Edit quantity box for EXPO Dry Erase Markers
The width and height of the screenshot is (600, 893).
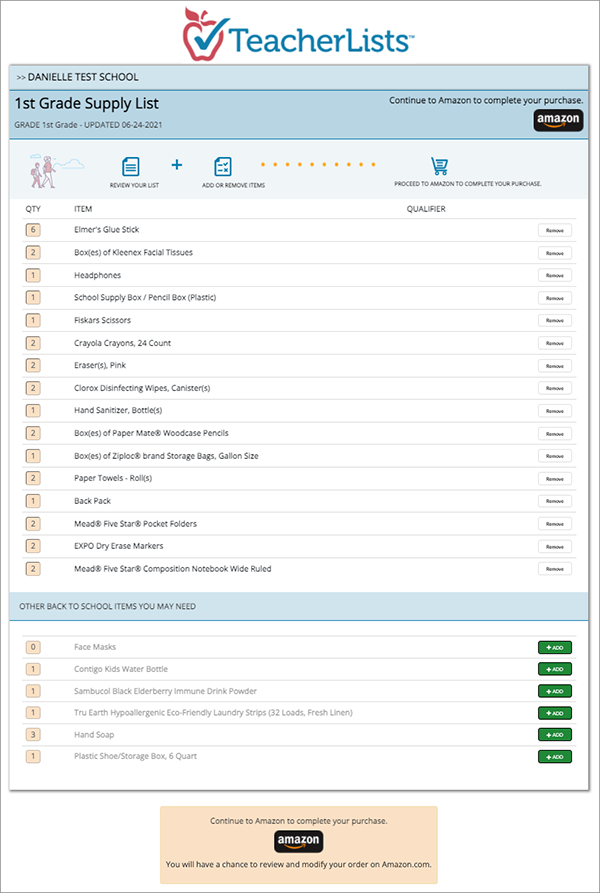click(x=33, y=546)
